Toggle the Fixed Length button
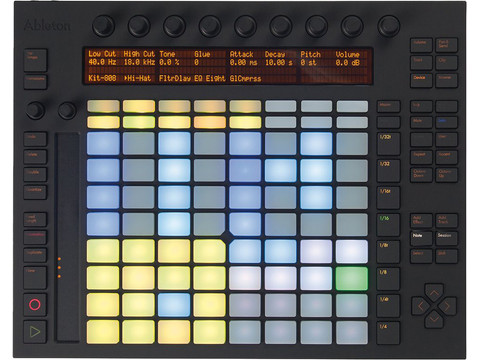This screenshot has height=360, width=480. pos(35,219)
